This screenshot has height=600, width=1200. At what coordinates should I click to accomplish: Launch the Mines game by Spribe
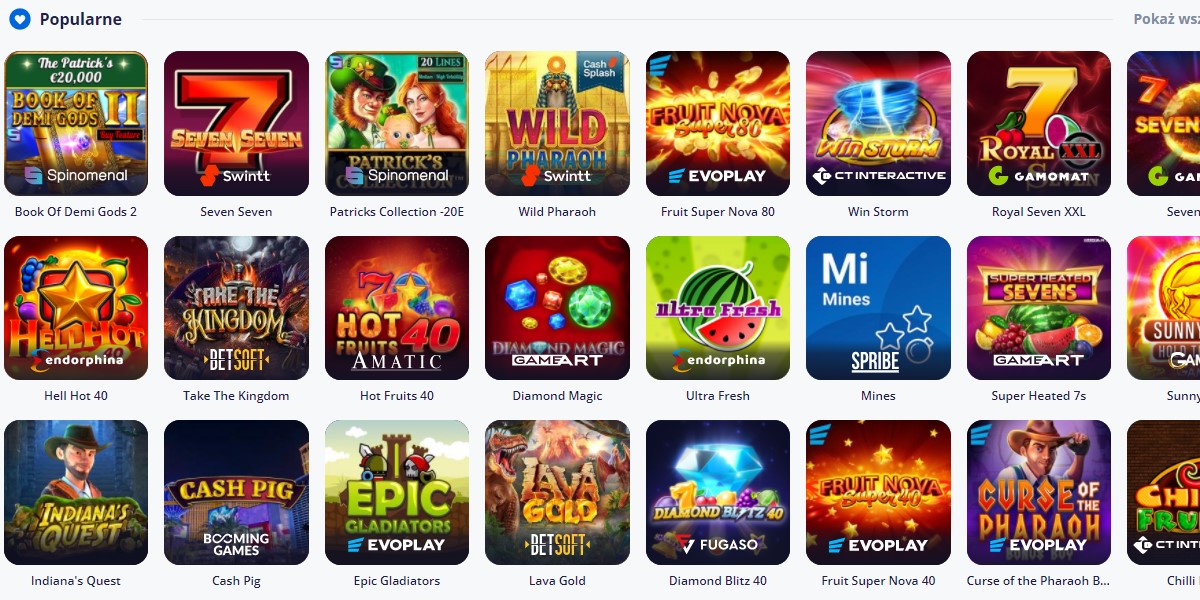878,308
